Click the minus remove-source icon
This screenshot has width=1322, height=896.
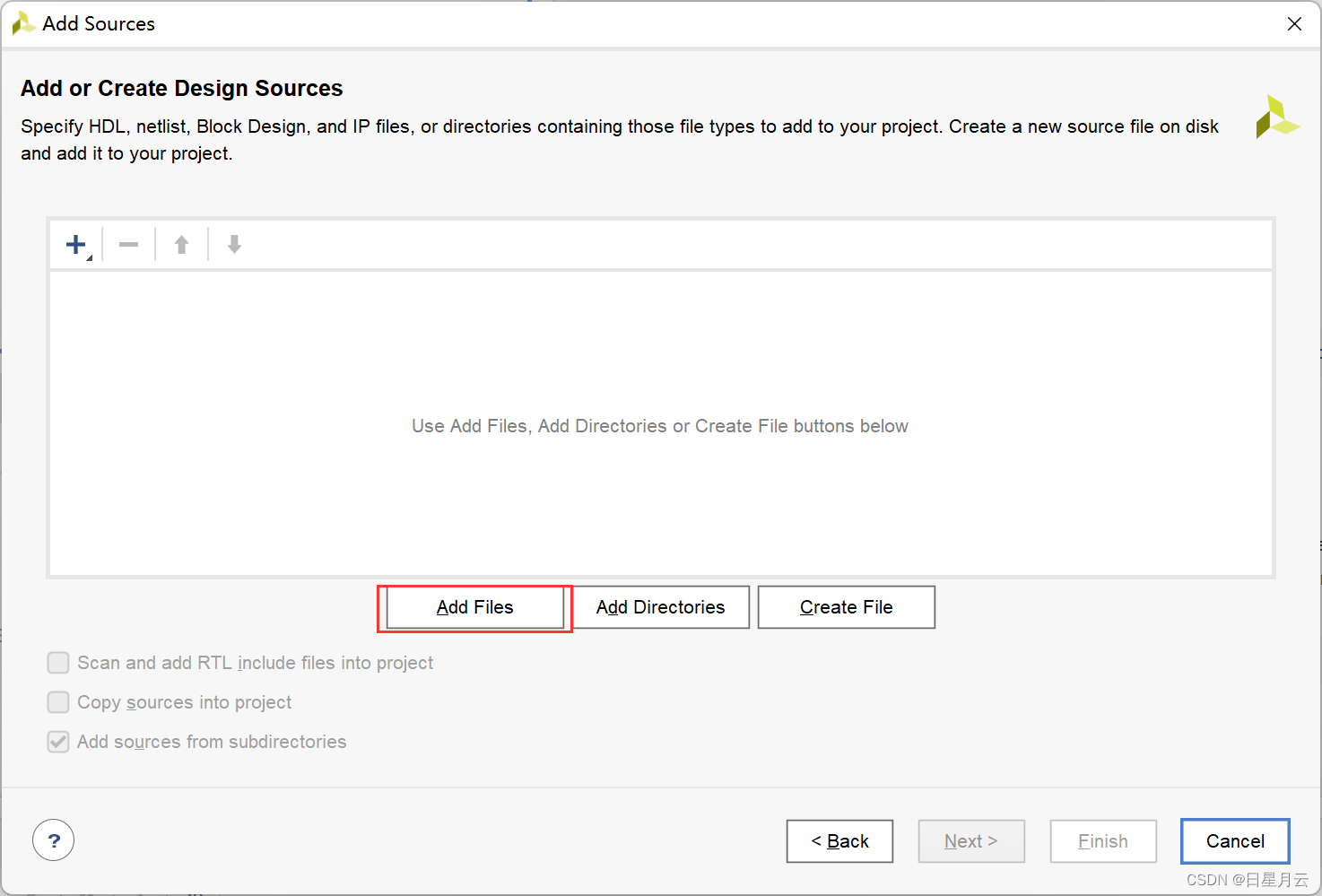[129, 245]
